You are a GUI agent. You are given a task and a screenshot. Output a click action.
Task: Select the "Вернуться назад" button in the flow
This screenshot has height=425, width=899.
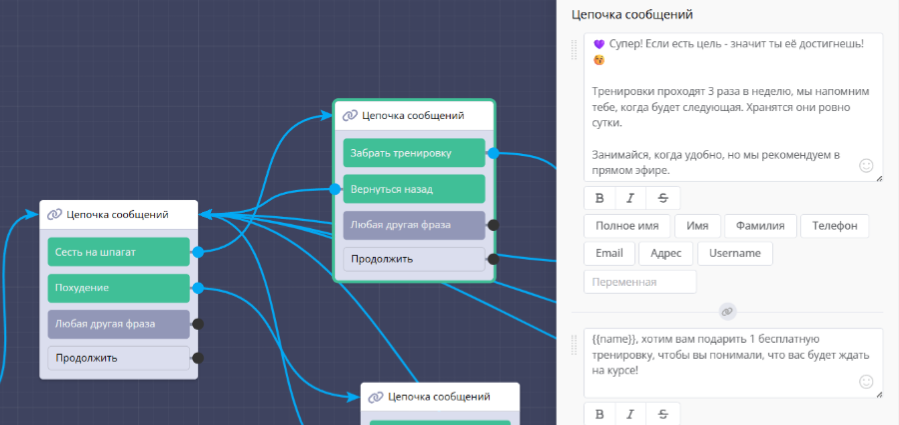point(414,189)
